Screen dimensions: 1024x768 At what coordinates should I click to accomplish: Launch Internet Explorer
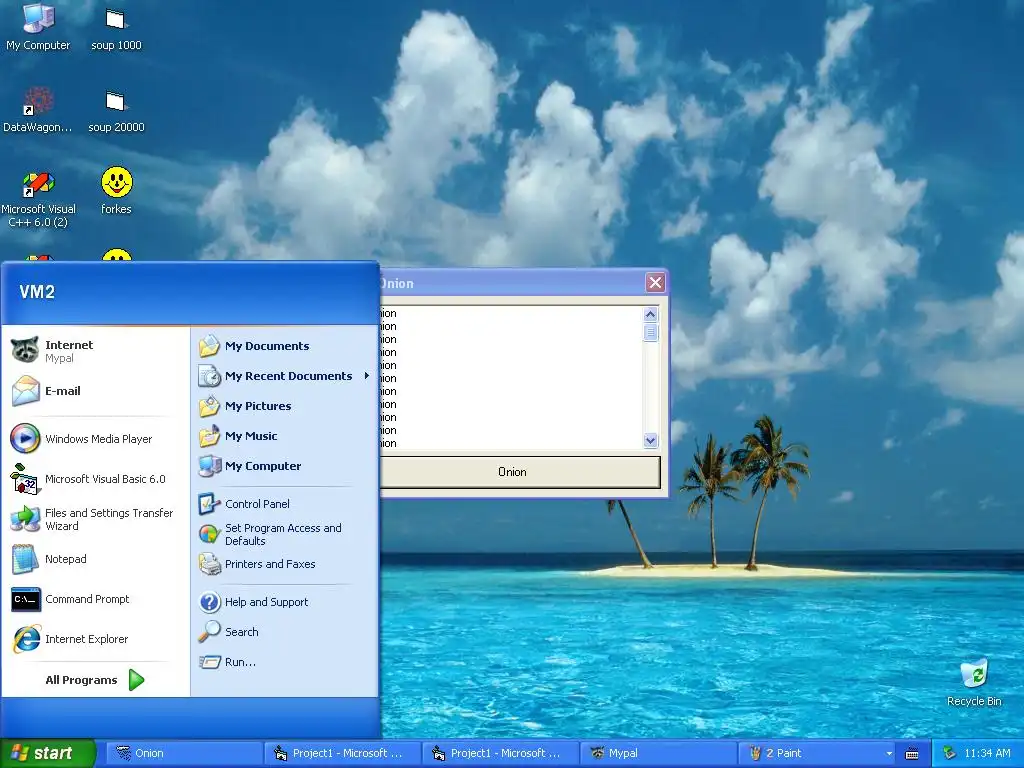(x=95, y=639)
